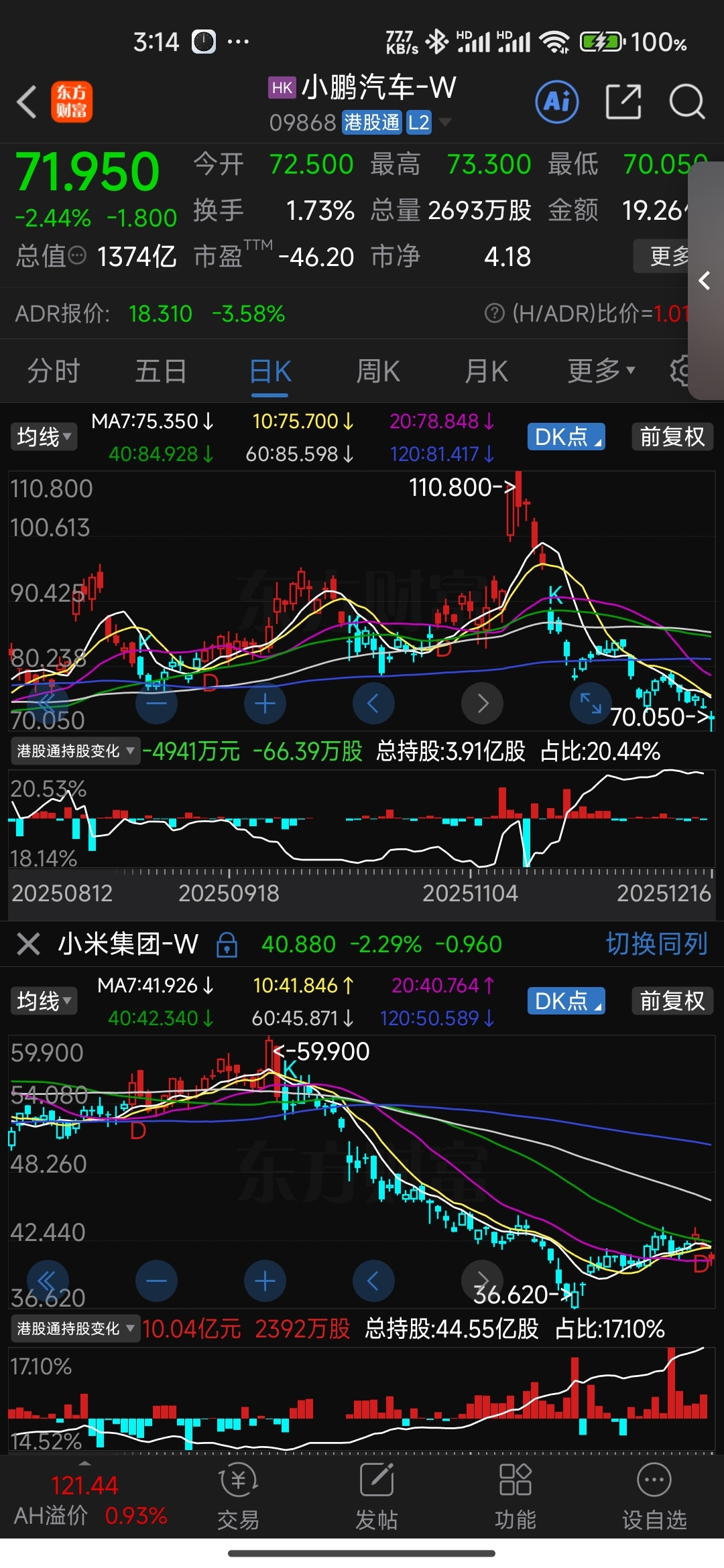Check the battery 100% status indicator

tap(633, 43)
